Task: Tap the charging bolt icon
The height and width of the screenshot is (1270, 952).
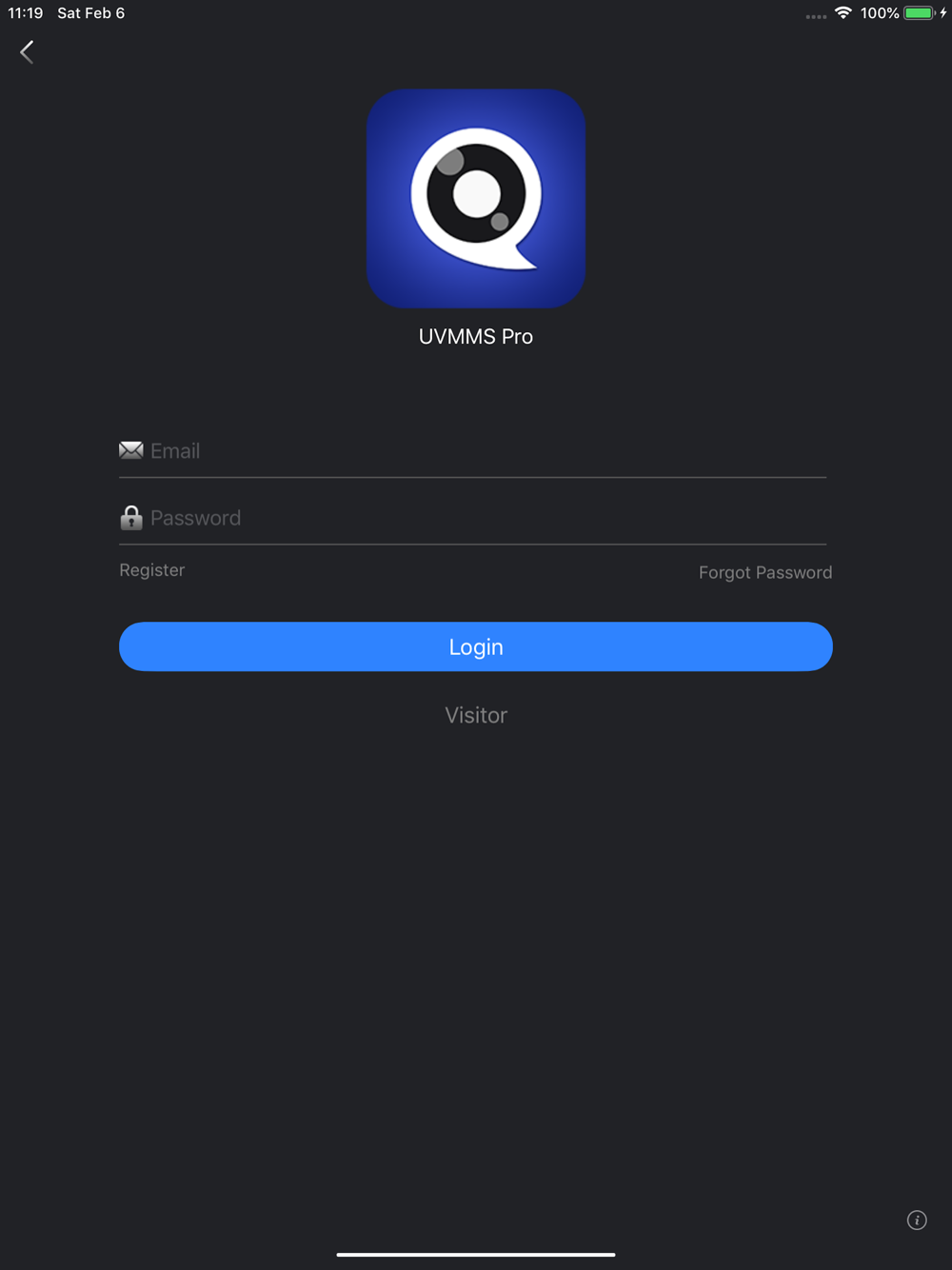Action: [x=943, y=13]
